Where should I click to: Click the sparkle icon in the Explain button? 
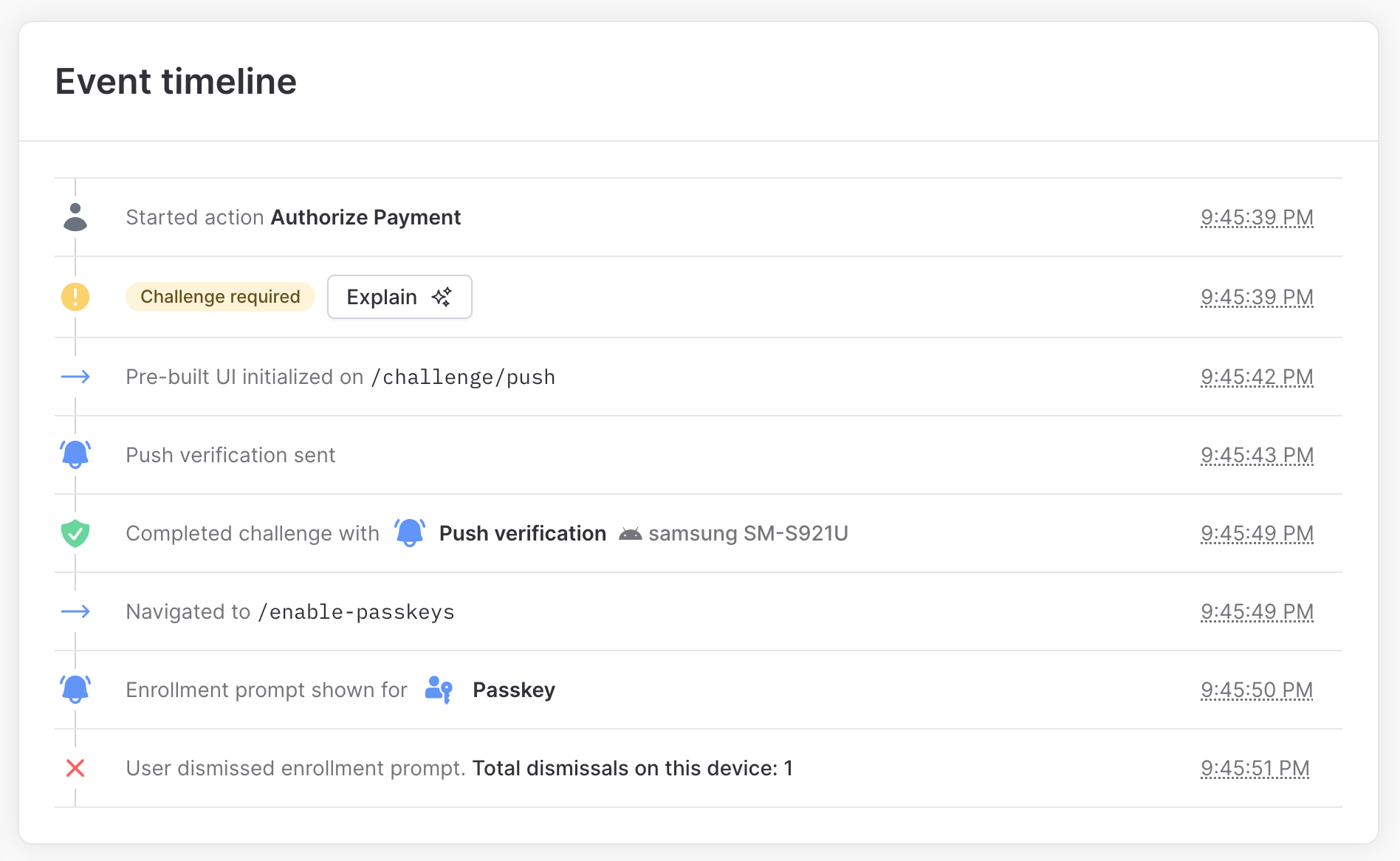442,297
